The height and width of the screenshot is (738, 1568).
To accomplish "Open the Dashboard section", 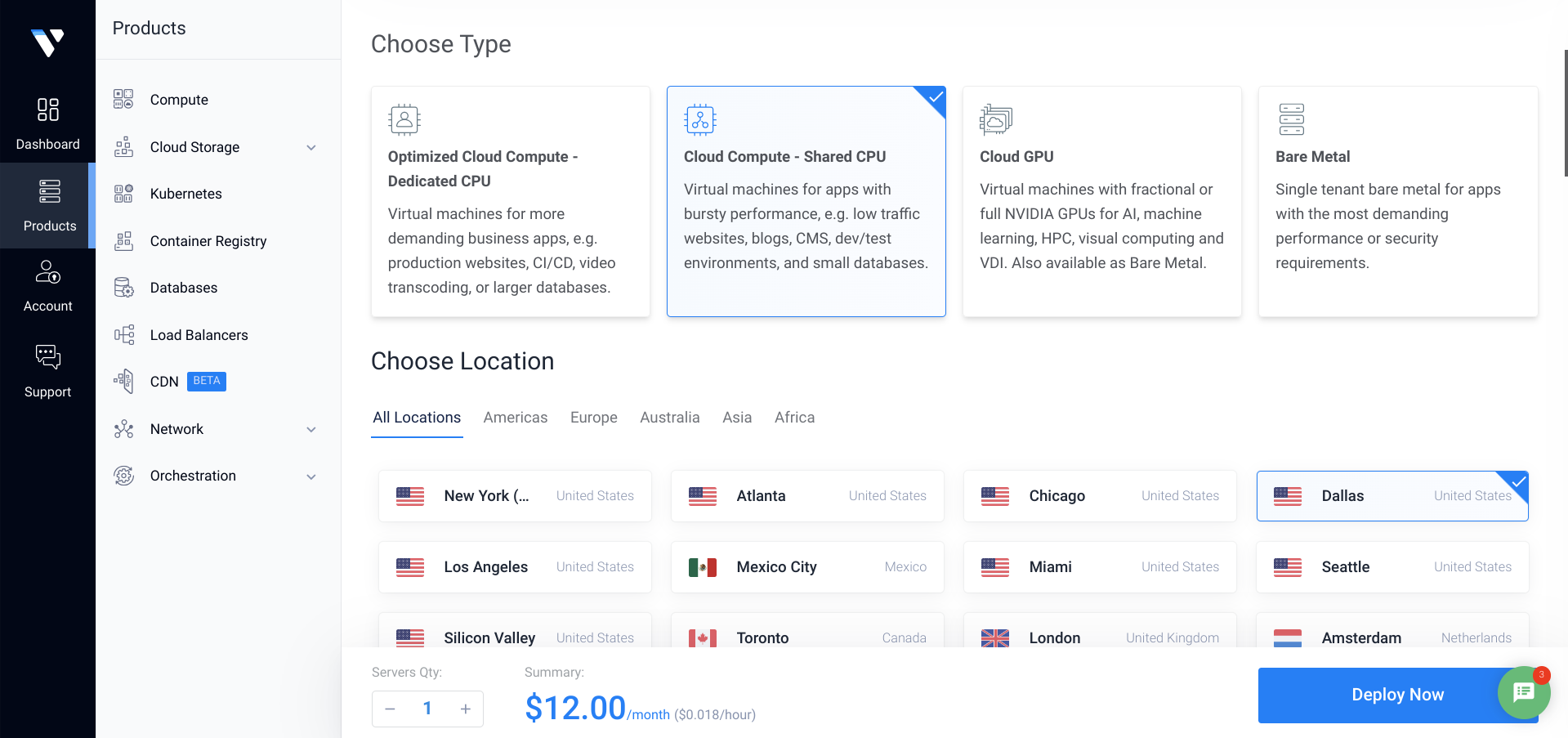I will [x=47, y=124].
